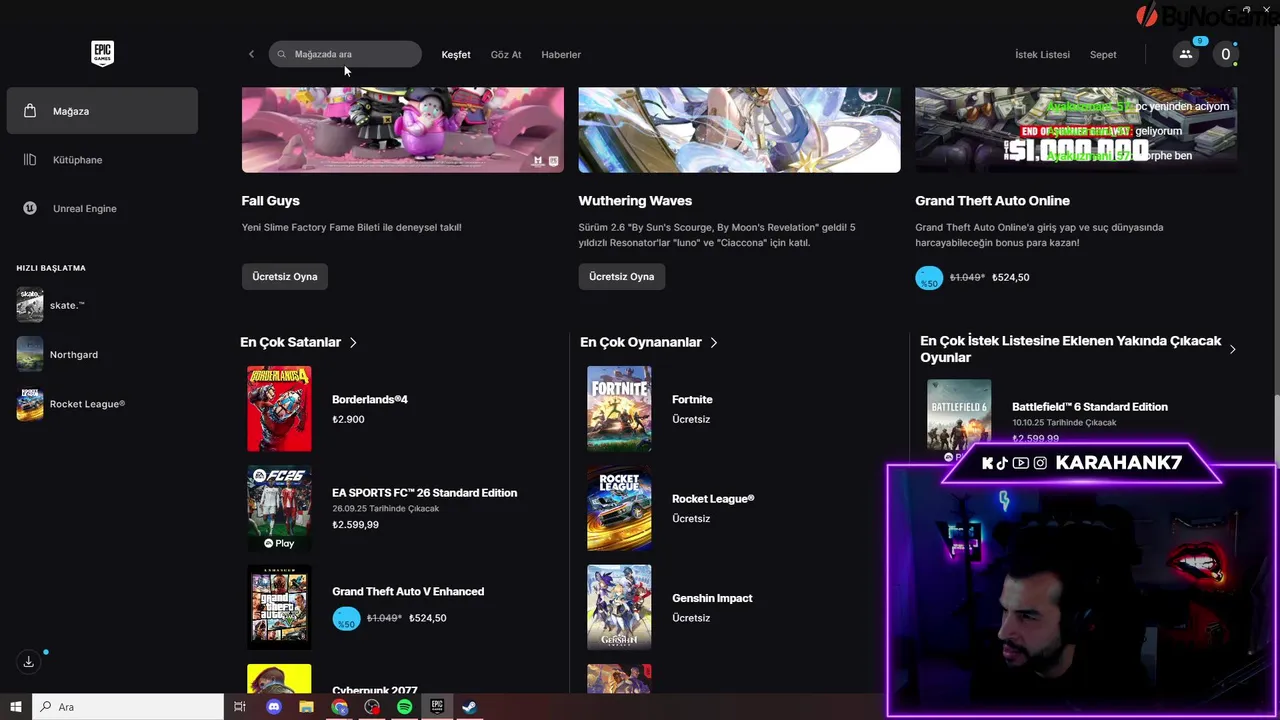Click the Mağazada ara search field
Image resolution: width=1280 pixels, height=720 pixels.
tap(345, 54)
